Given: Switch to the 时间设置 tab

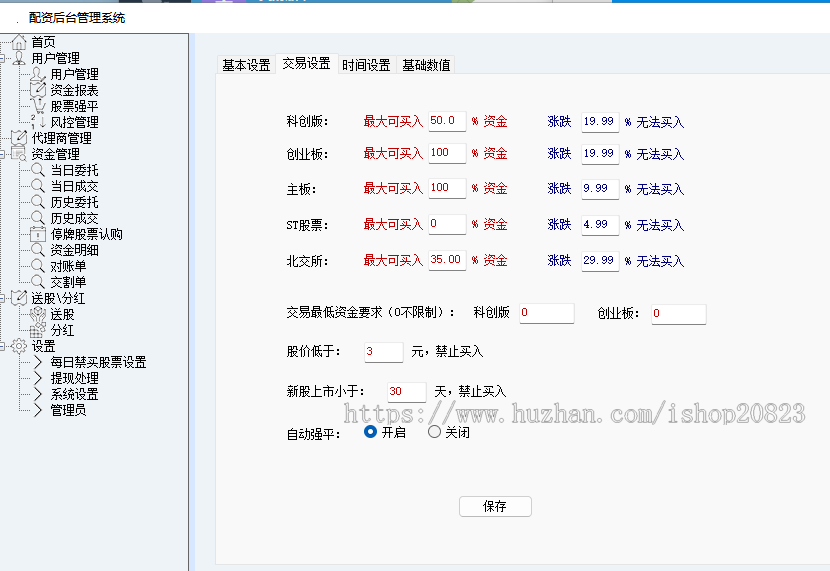Looking at the screenshot, I should [366, 65].
